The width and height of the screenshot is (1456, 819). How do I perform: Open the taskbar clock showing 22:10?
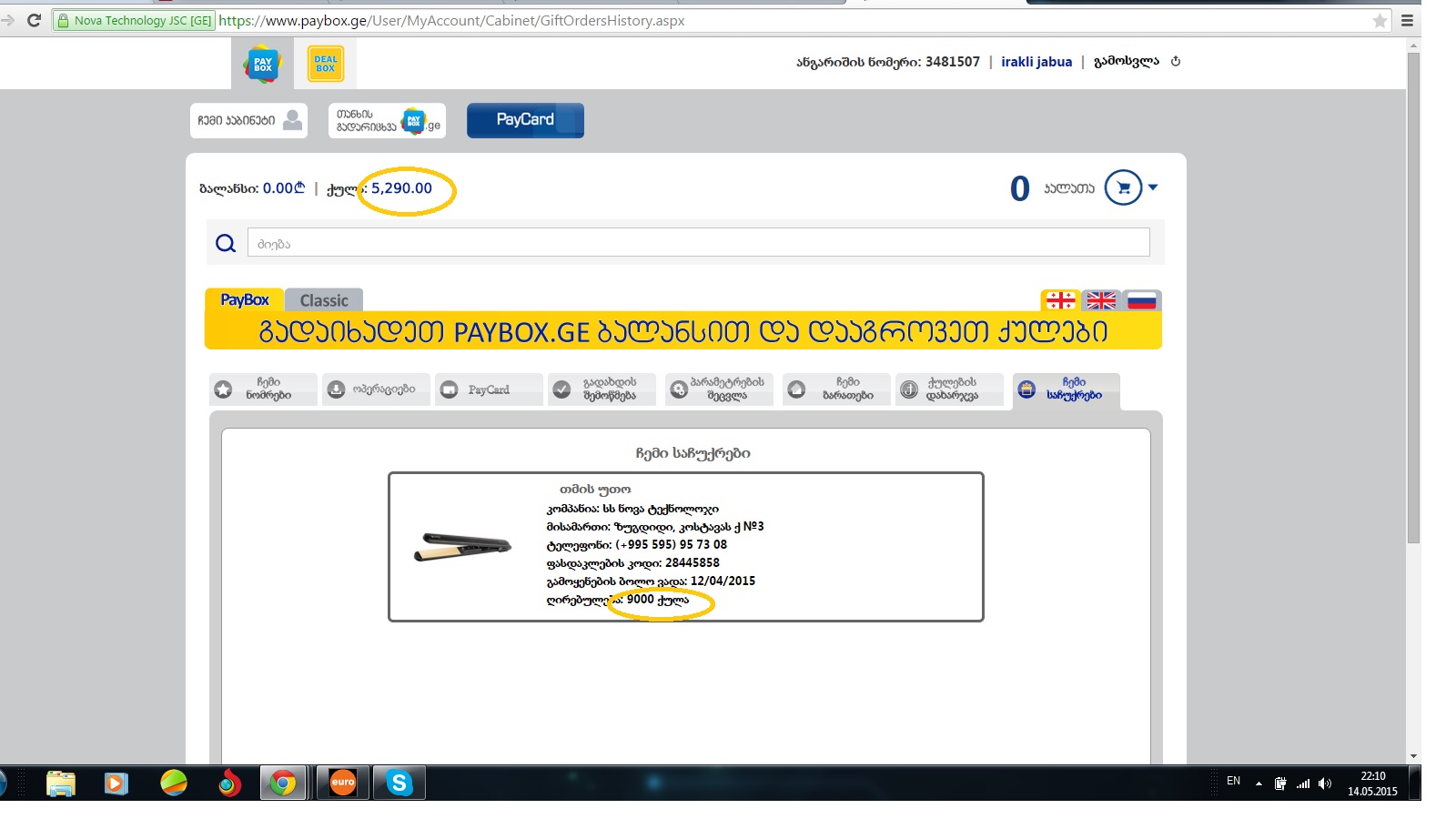[1372, 784]
